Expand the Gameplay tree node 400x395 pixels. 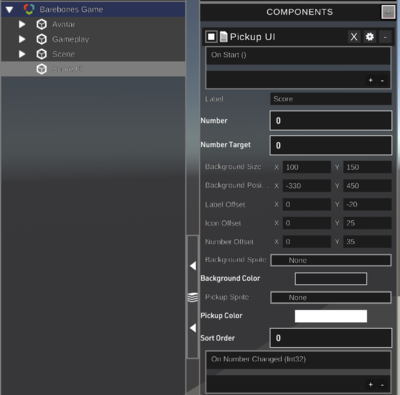click(x=22, y=39)
